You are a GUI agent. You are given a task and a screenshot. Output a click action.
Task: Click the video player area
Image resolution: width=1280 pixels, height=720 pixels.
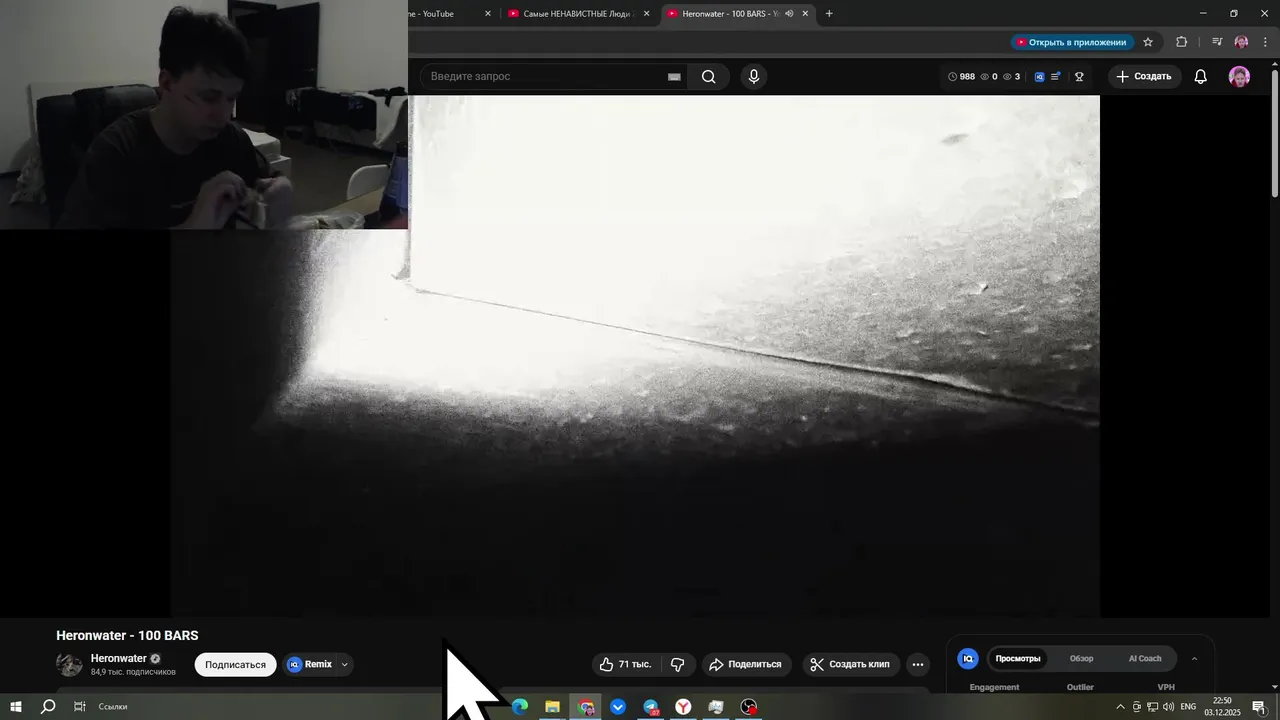click(x=635, y=356)
